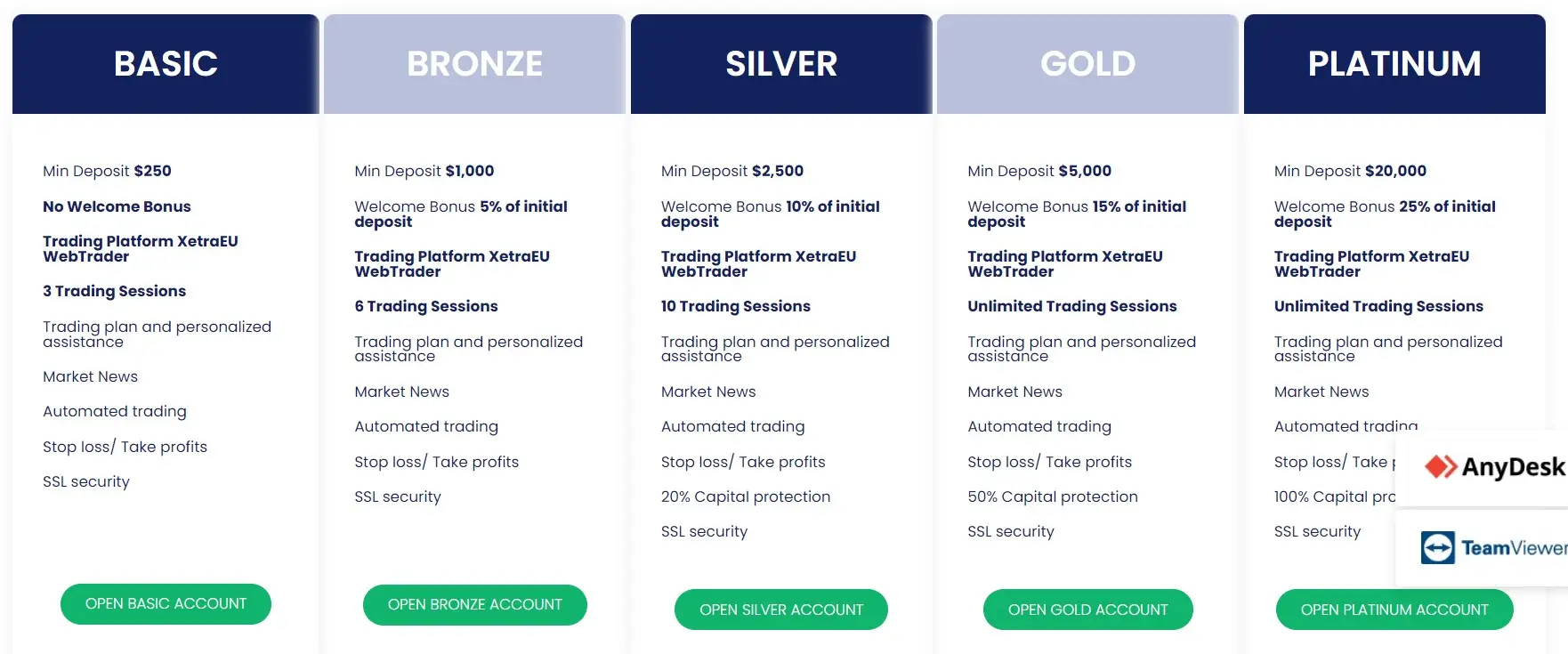Select the BRONZE plan header
This screenshot has width=1568, height=654.
click(474, 64)
